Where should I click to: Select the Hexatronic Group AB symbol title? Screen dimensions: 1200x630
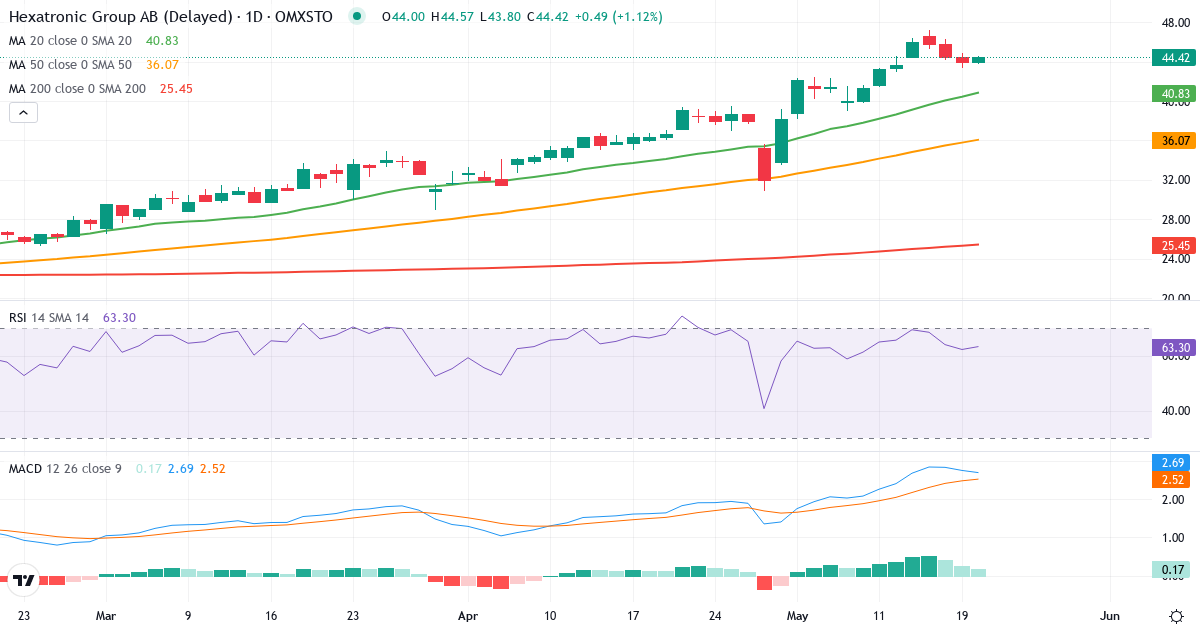coord(171,17)
